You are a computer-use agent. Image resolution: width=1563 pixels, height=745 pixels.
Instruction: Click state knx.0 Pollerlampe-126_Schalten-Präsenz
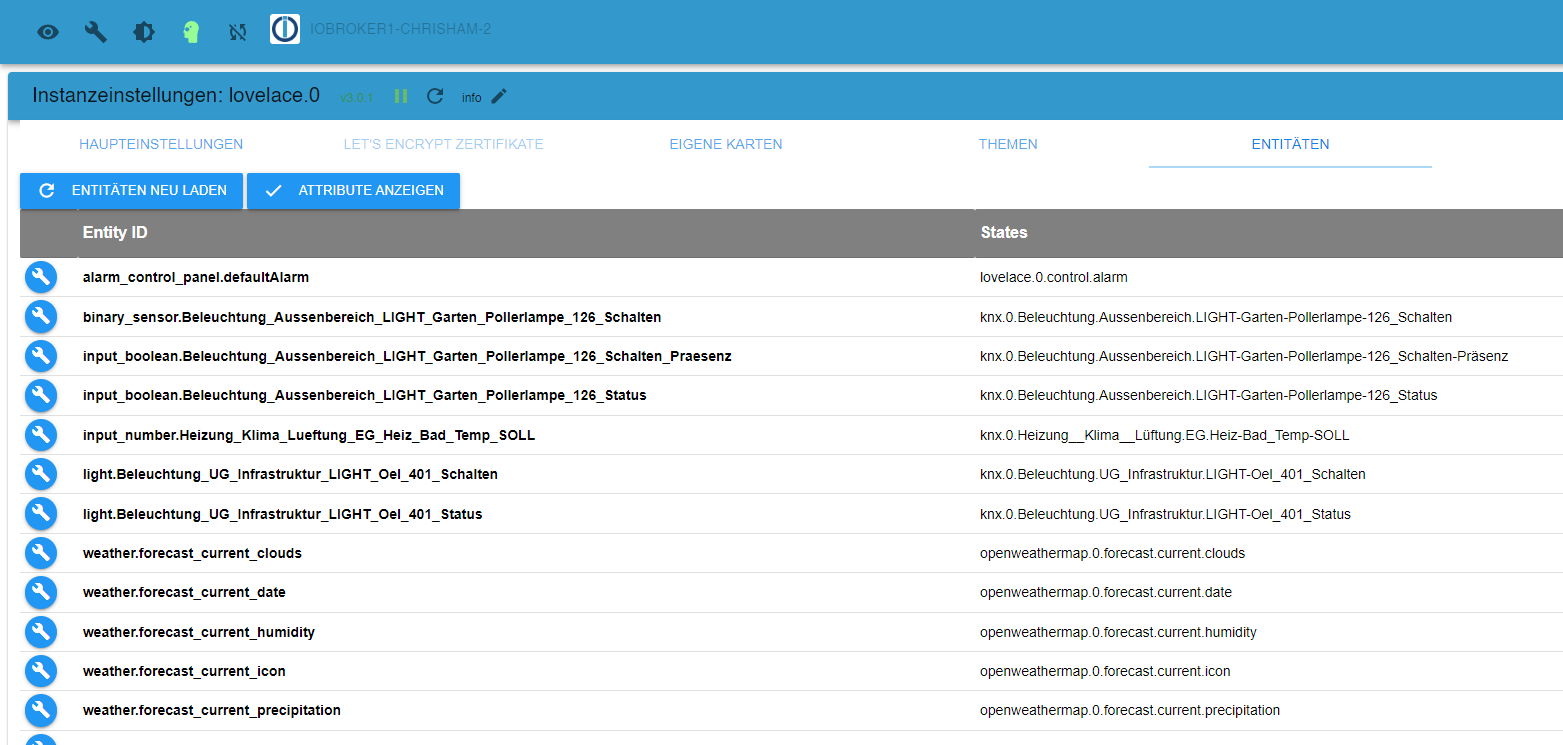1244,356
